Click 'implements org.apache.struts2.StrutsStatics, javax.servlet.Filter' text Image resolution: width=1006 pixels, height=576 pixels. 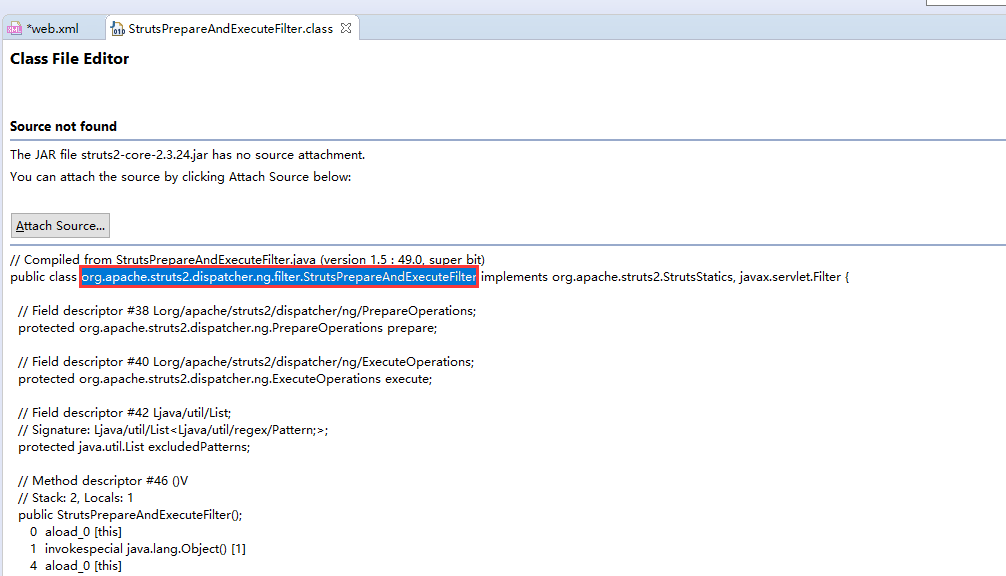(x=661, y=277)
